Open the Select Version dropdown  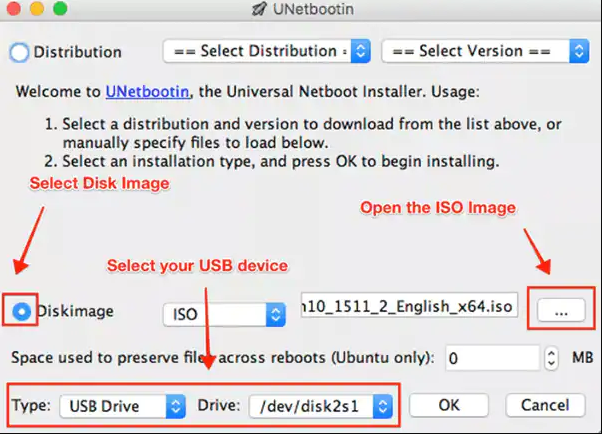[485, 51]
